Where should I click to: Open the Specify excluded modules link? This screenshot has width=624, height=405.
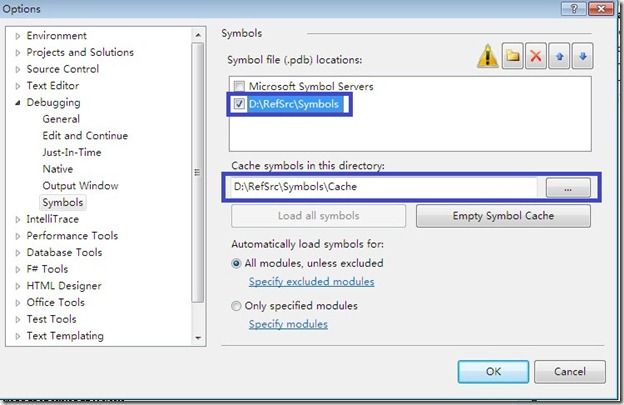click(311, 282)
